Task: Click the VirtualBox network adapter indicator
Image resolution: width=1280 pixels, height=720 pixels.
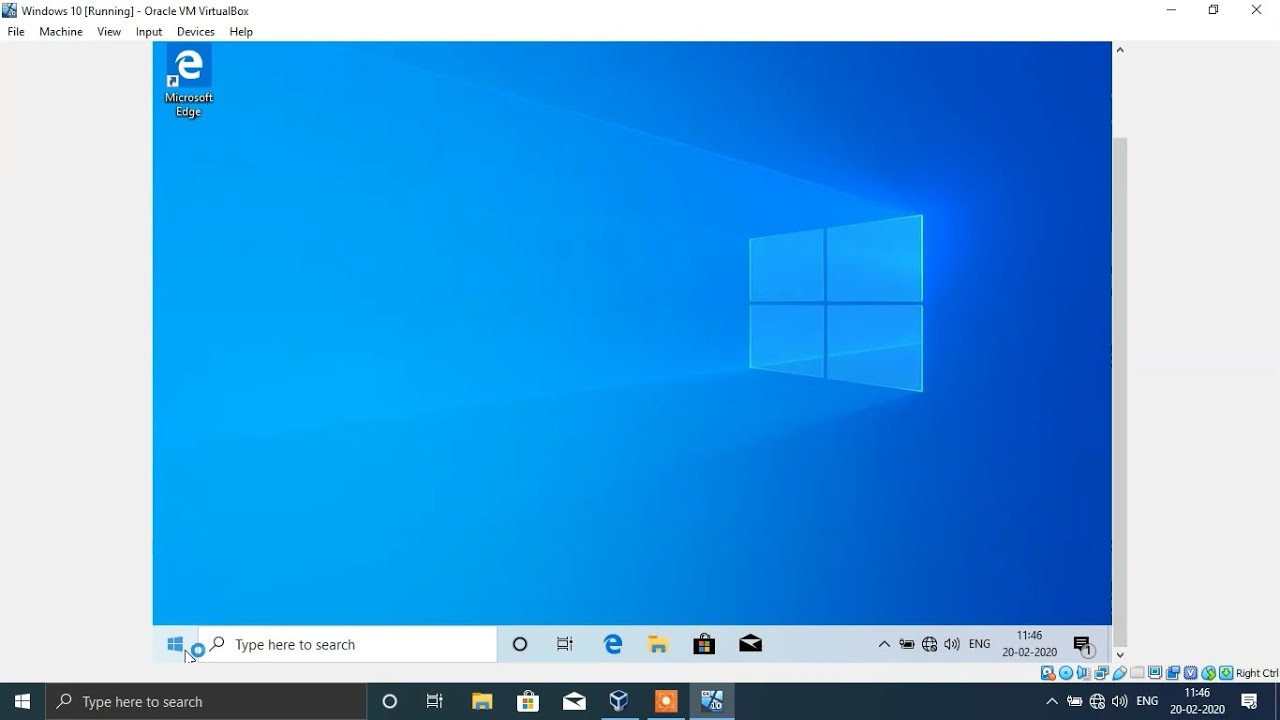Action: pos(1102,673)
